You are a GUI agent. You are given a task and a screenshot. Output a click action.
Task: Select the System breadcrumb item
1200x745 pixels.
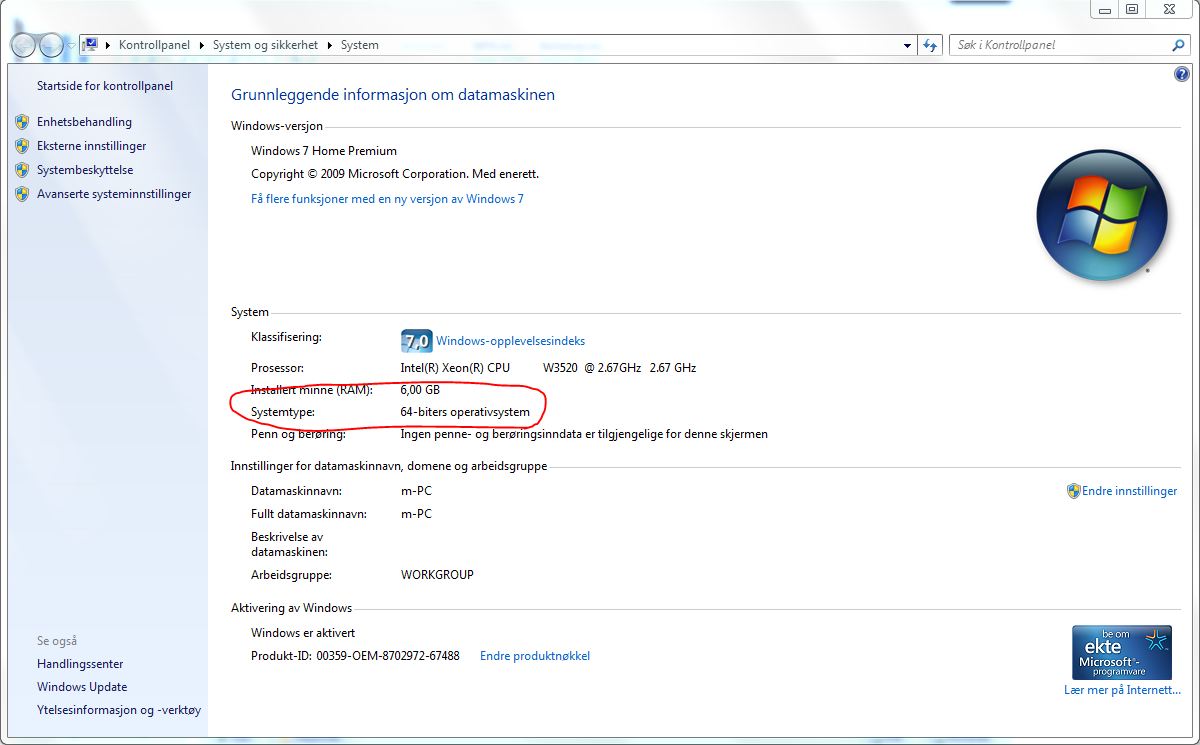(360, 45)
